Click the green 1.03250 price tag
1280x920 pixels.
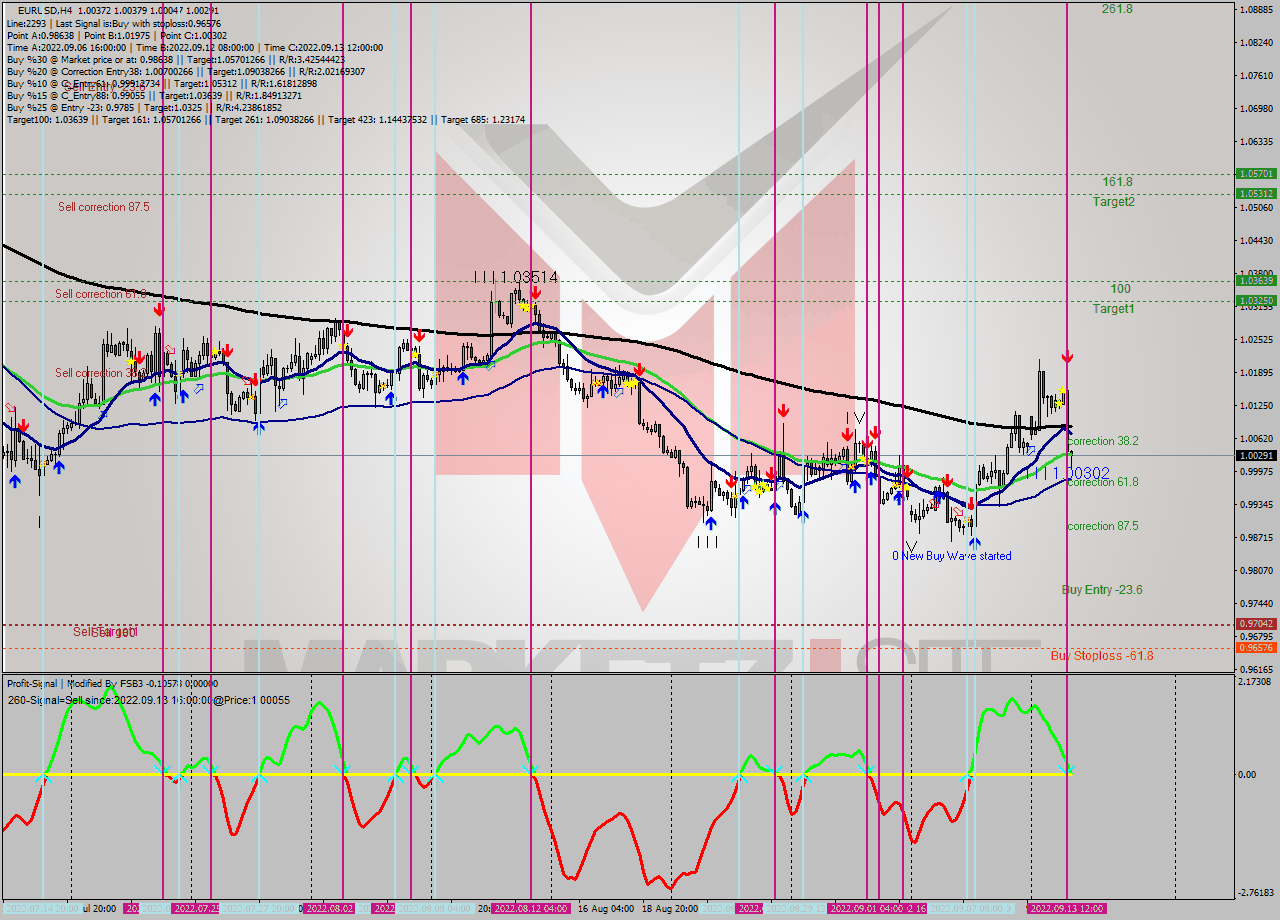(1257, 300)
